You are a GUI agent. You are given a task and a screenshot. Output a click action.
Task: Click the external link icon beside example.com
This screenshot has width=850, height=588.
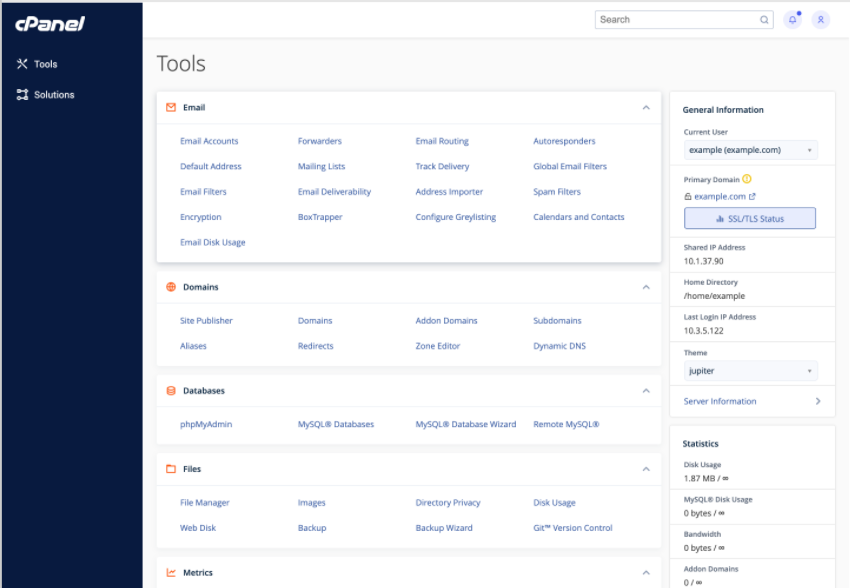(x=752, y=197)
